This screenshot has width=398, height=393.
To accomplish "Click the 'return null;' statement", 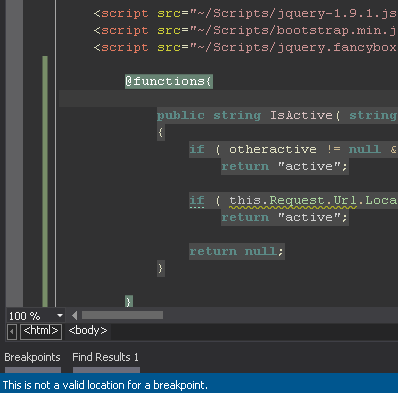I will [x=237, y=251].
